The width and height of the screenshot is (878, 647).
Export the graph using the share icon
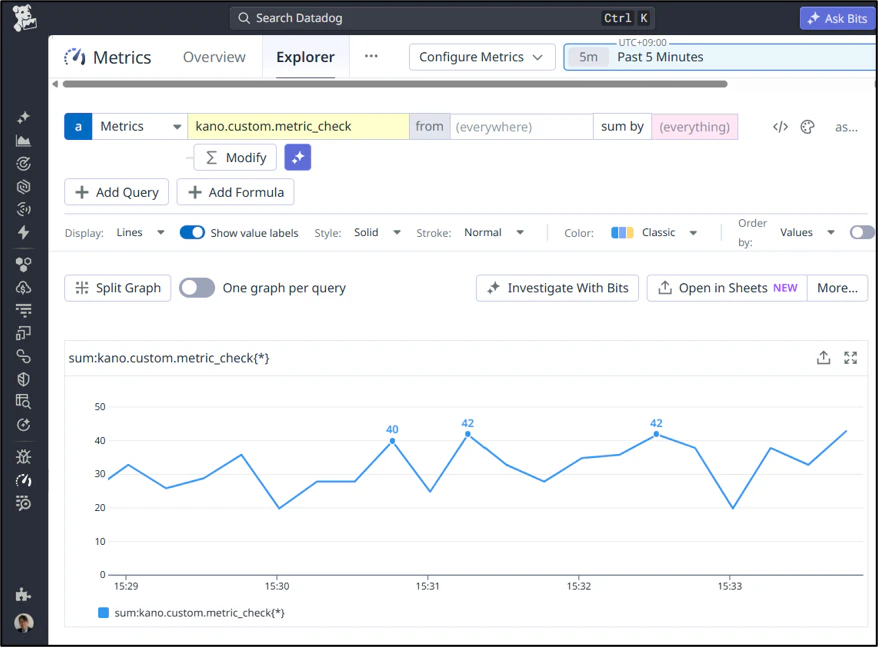tap(823, 357)
